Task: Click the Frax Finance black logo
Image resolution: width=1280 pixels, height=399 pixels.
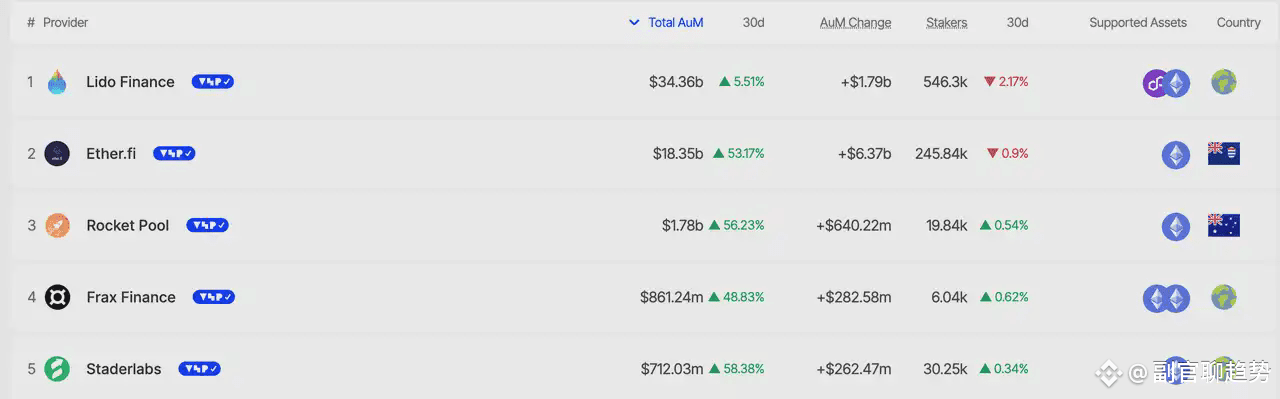Action: pyautogui.click(x=57, y=297)
